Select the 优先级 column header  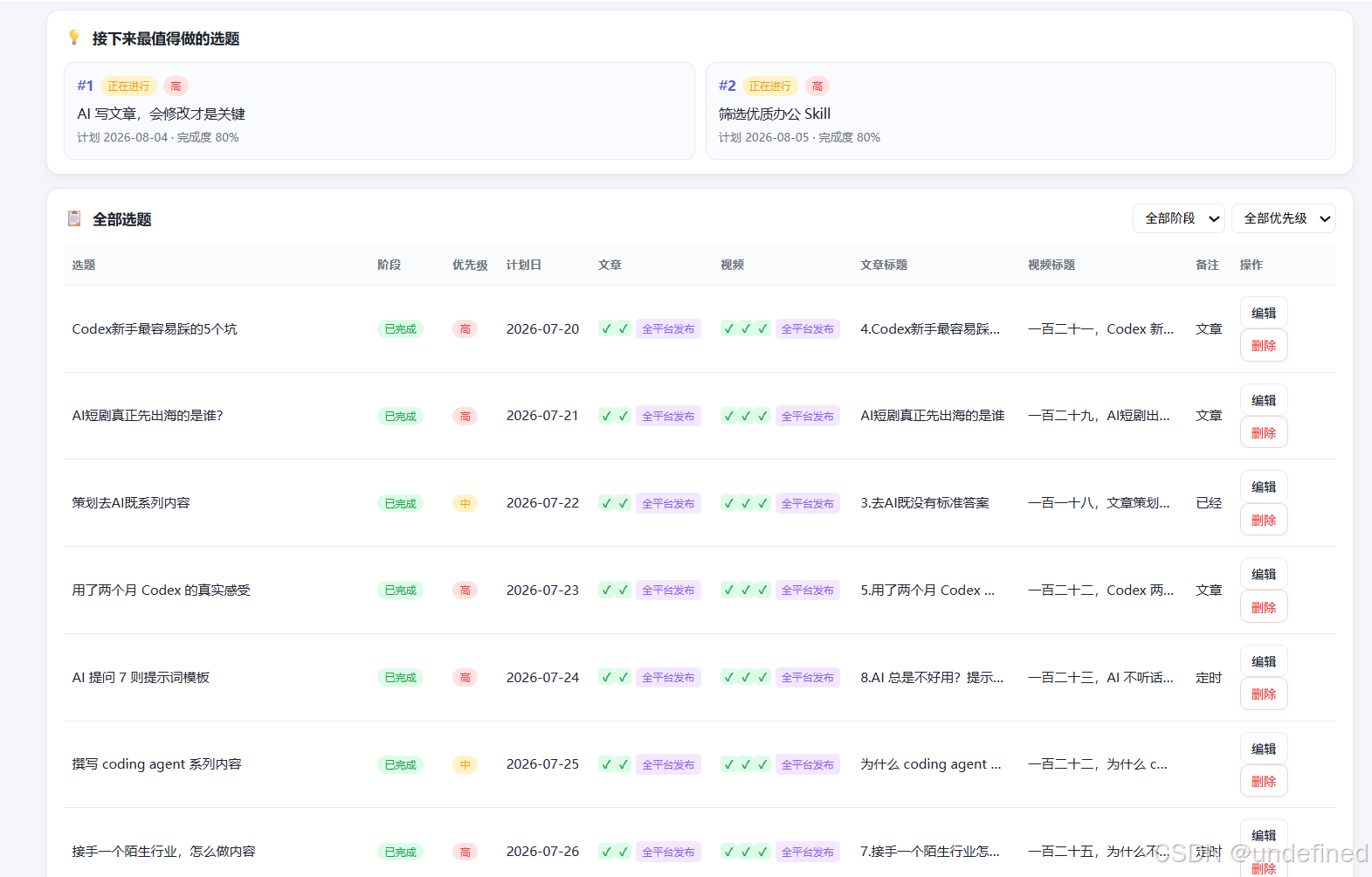click(470, 265)
